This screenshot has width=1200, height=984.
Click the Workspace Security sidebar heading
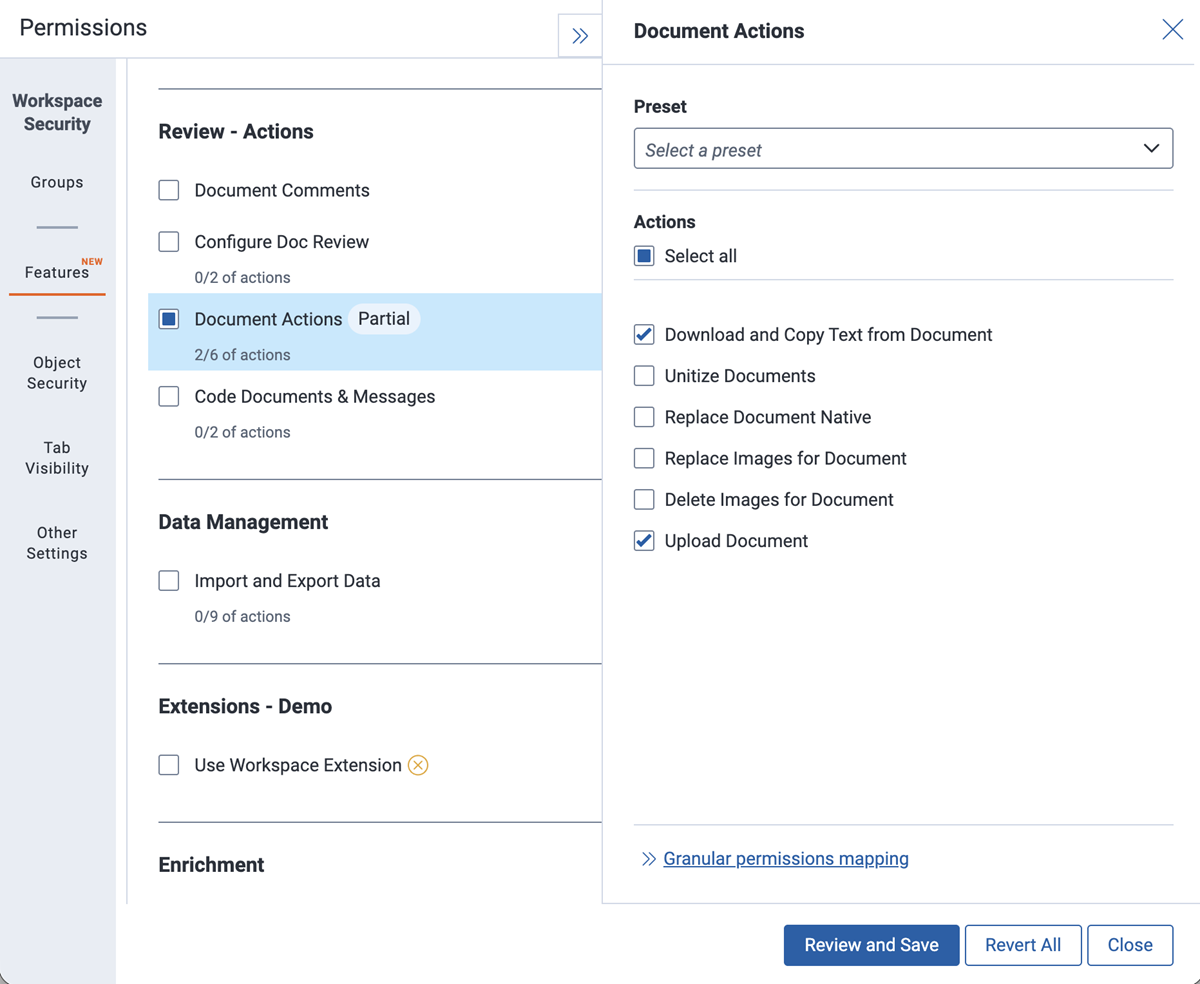pyautogui.click(x=57, y=112)
